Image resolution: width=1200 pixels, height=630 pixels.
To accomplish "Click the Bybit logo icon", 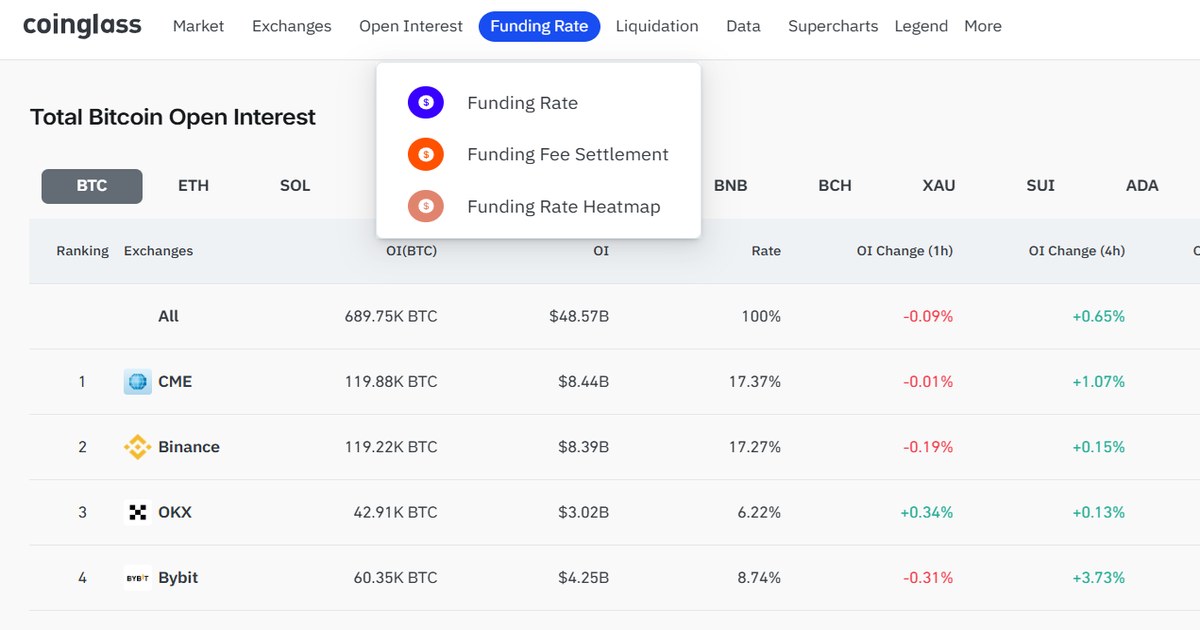I will (137, 577).
